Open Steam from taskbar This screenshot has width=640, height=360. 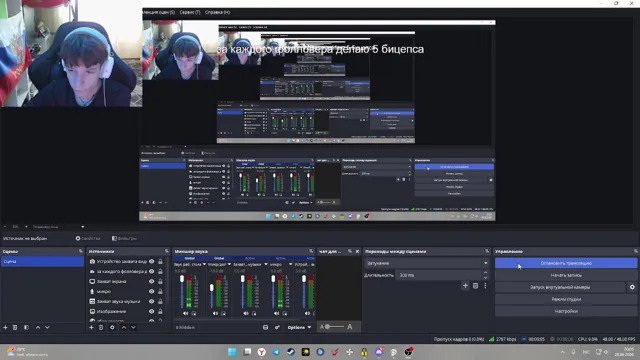[291, 352]
